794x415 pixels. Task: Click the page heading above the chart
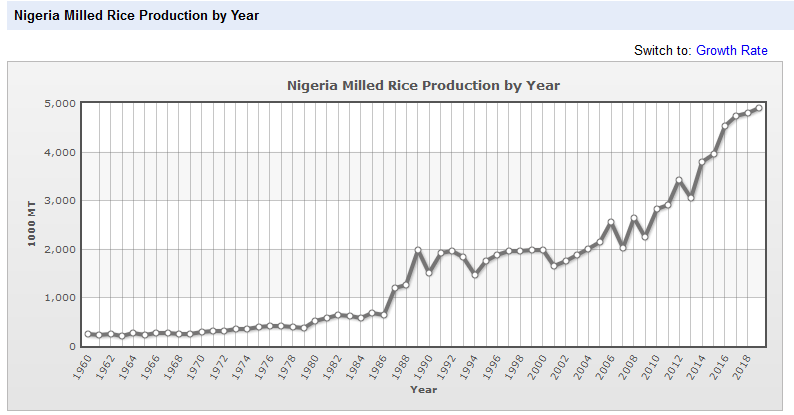pos(136,16)
